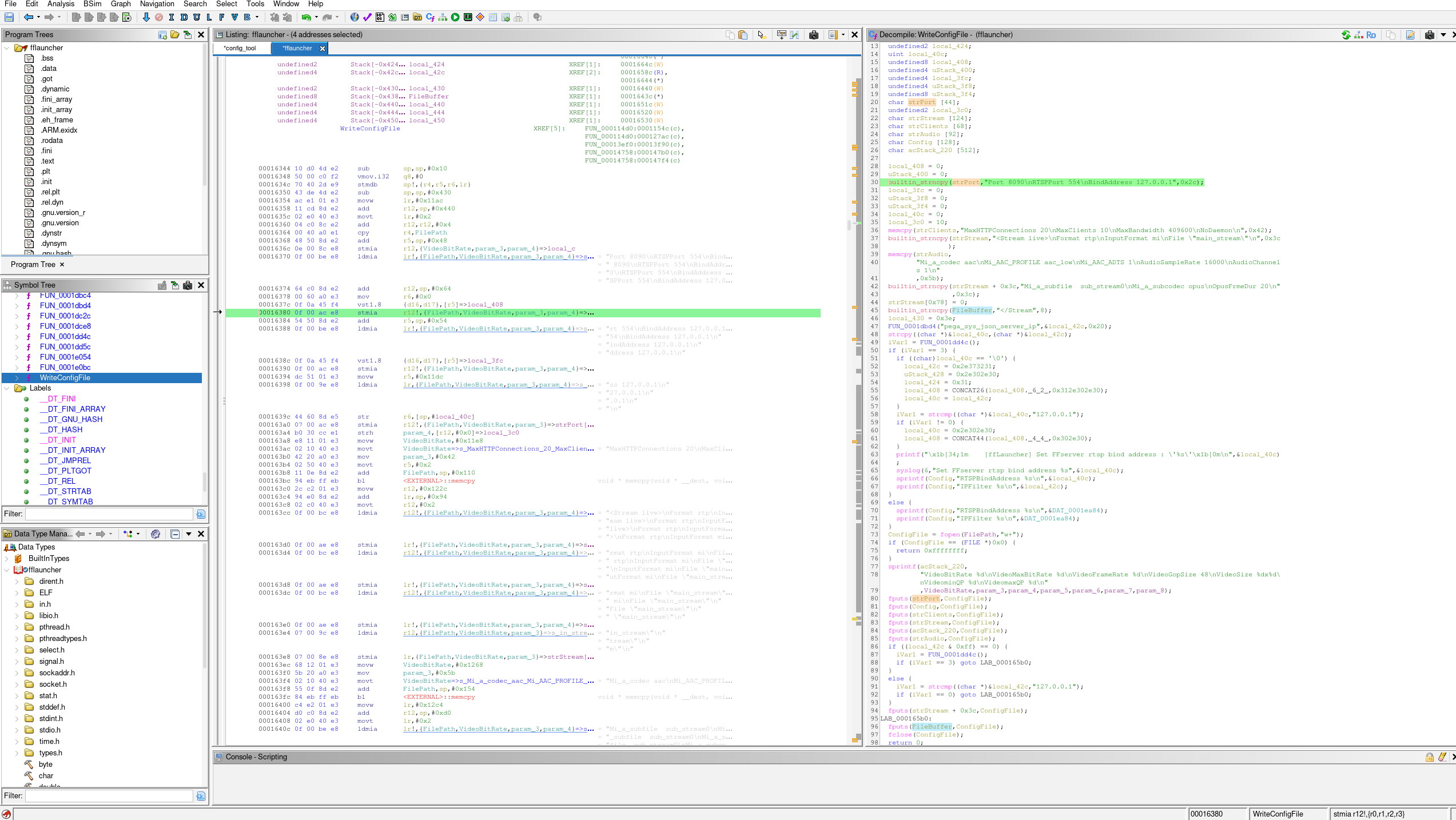The image size is (1456, 820).
Task: Collapse the Labels folder in Symbol Tree
Action: tap(7, 388)
